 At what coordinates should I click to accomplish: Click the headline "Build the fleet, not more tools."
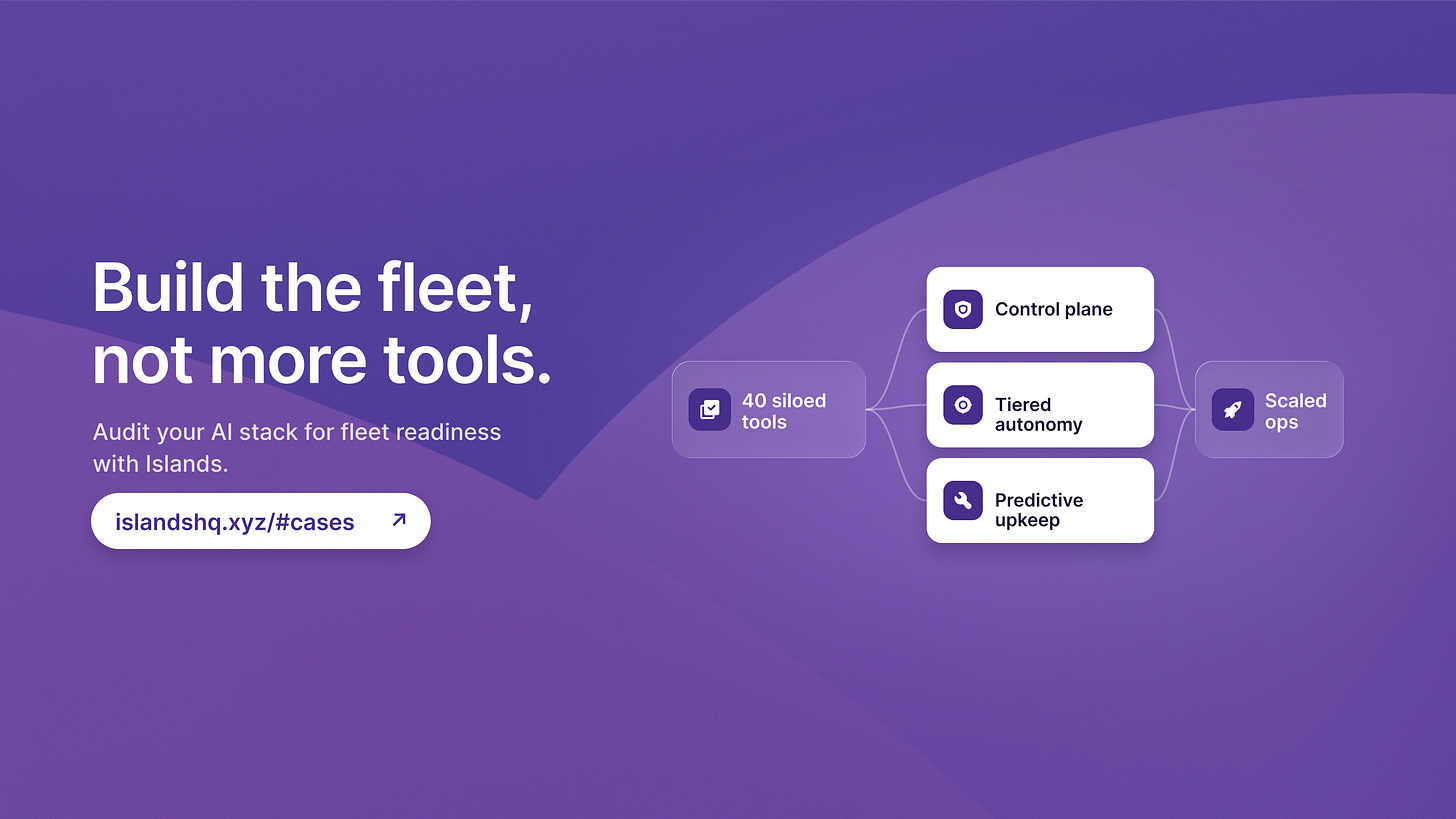tap(322, 323)
